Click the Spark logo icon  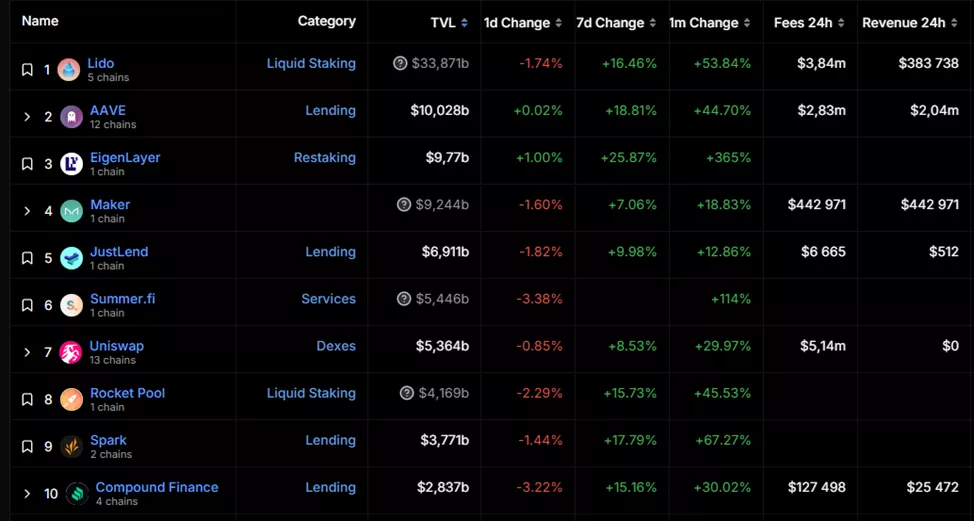coord(71,447)
